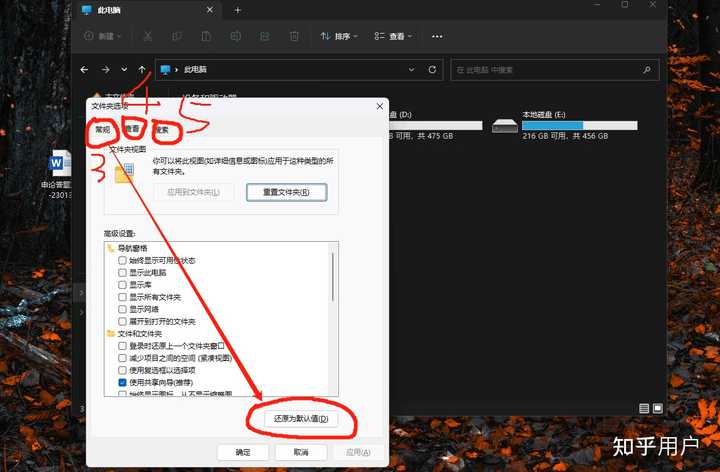This screenshot has width=720, height=472.
Task: Click the 本地磁盘 (E:) label
Action: point(544,115)
